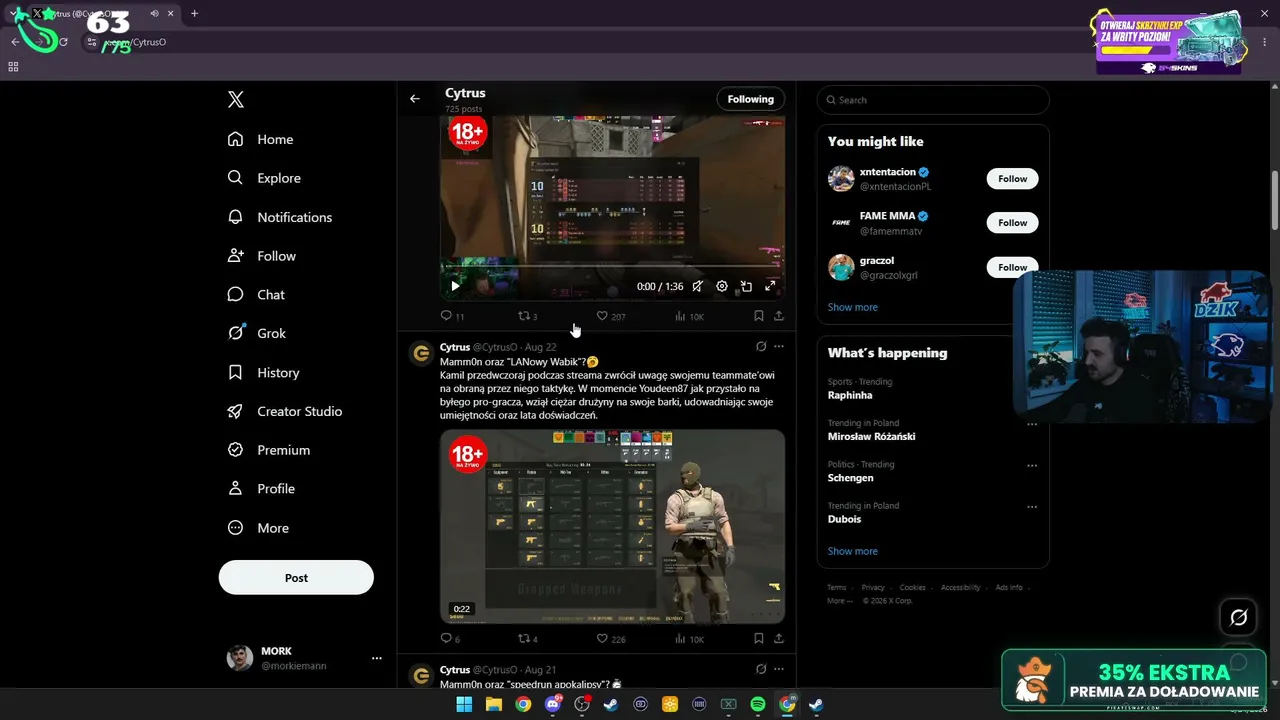The width and height of the screenshot is (1280, 720).
Task: Unmute the 1:36 video
Action: tap(698, 286)
